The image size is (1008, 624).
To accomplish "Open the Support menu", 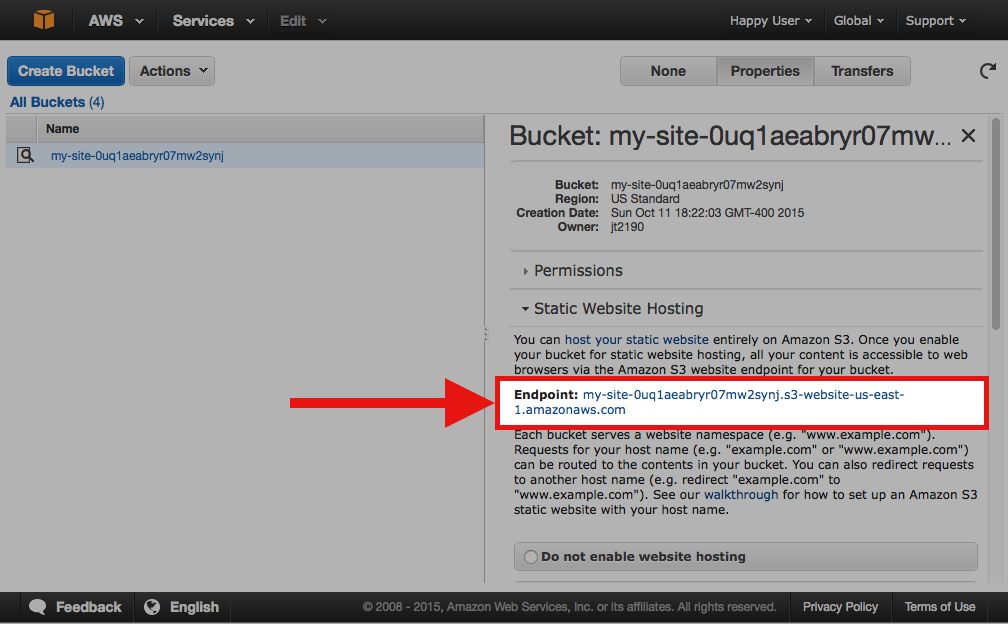I will tap(936, 21).
